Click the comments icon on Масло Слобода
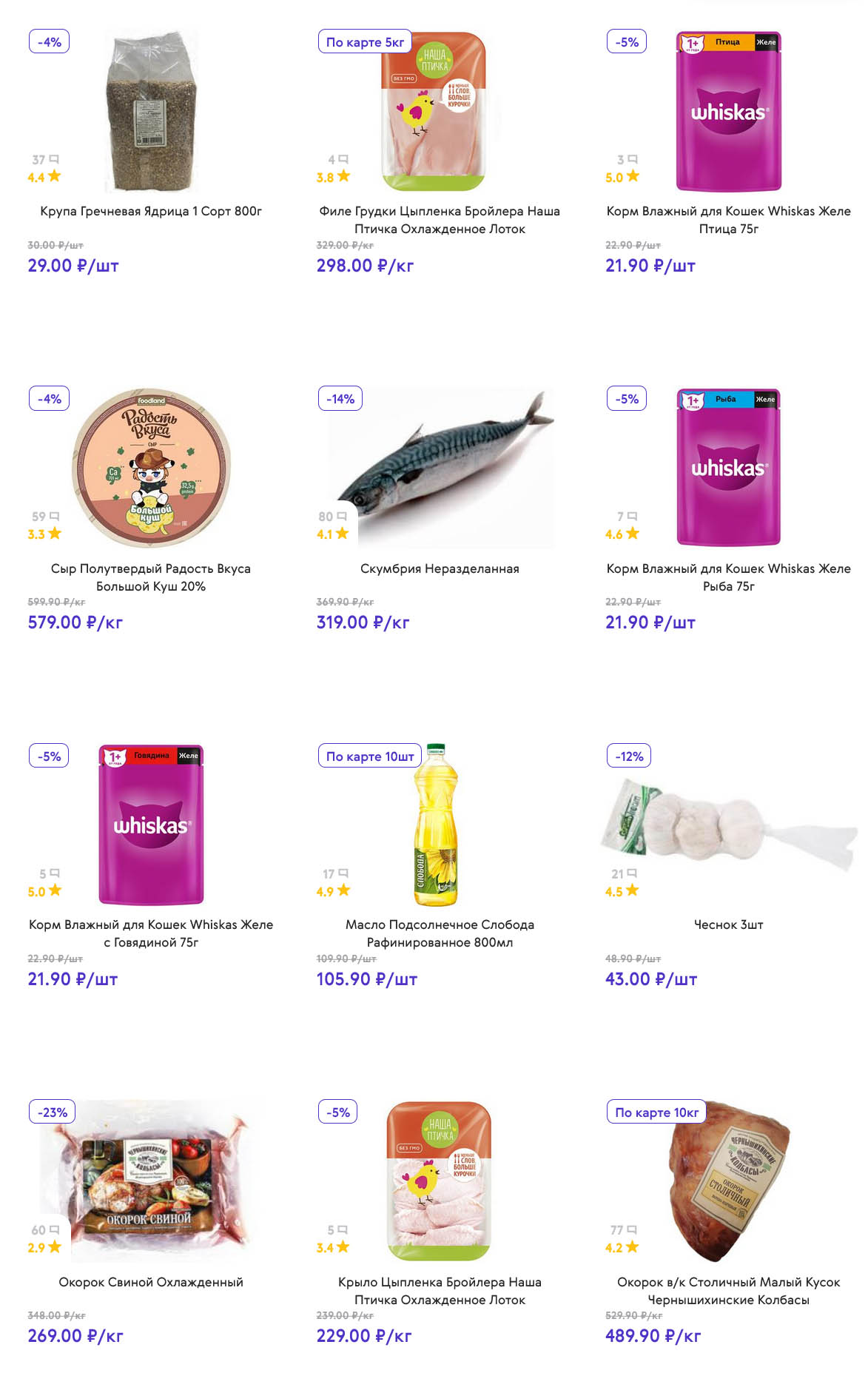The width and height of the screenshot is (868, 1373). (343, 873)
